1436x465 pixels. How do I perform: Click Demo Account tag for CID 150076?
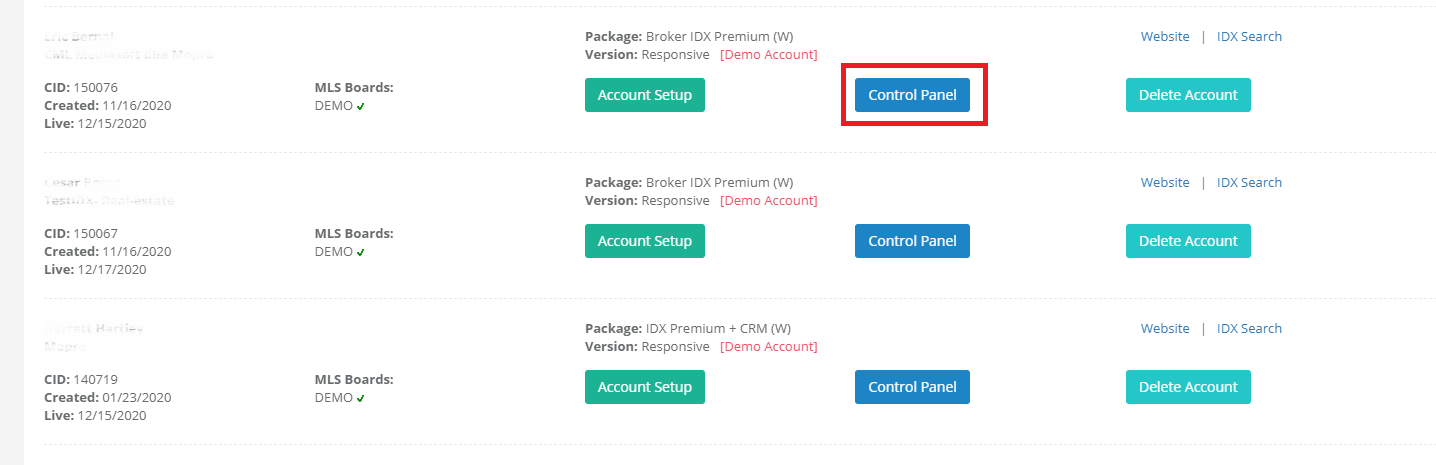[x=768, y=55]
